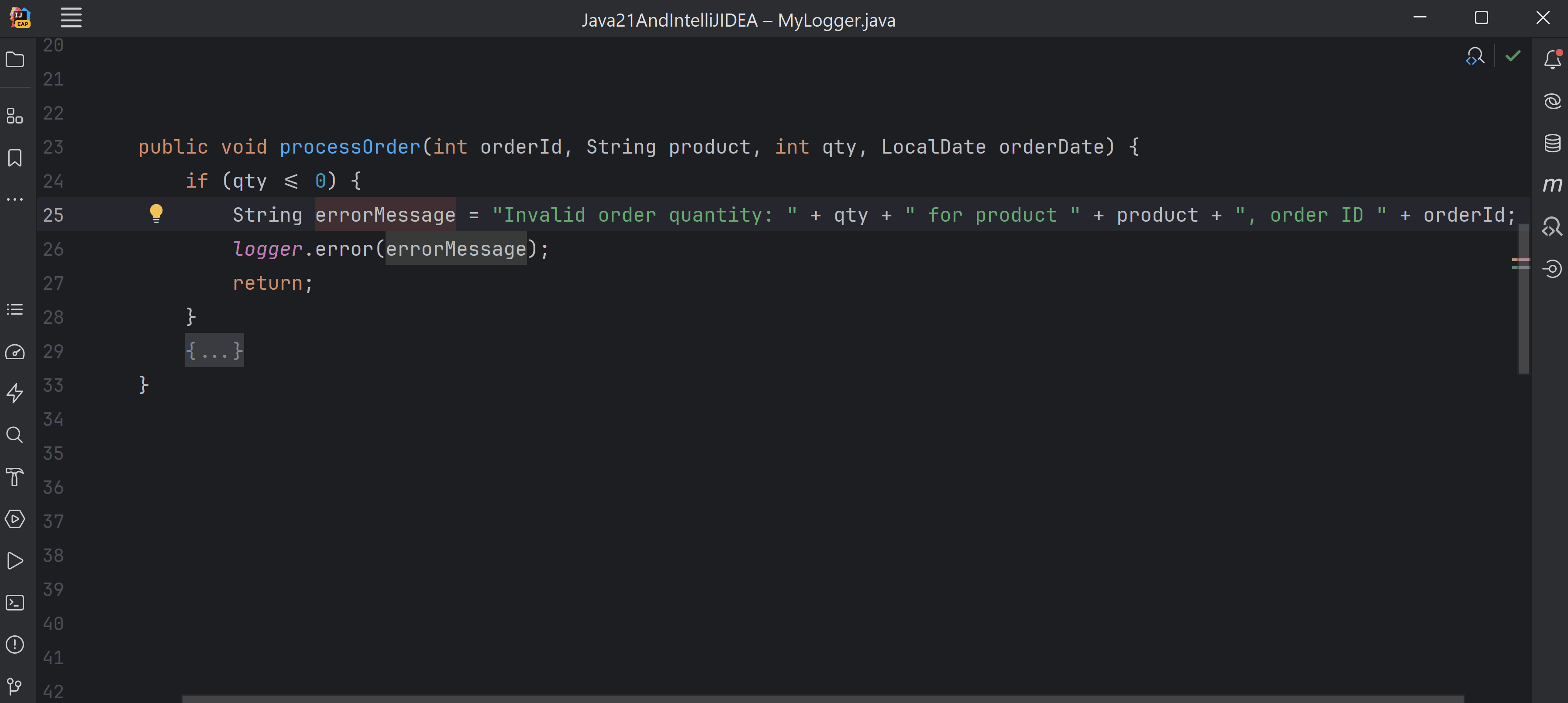
Task: Click the IntelliJ IDEA EAP logo
Action: point(20,17)
